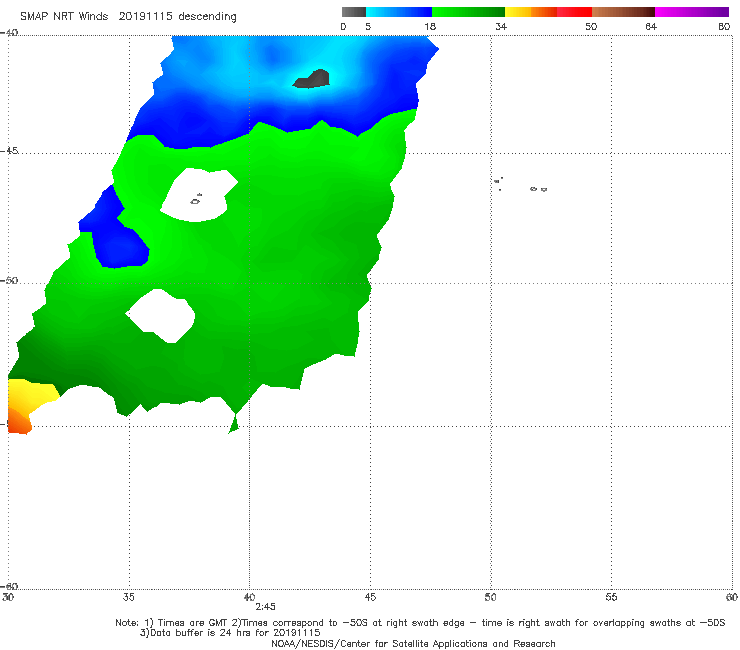Viewport: 740px width, 650px height.
Task: Click the green 18–34 colorbar segment
Action: point(468,12)
